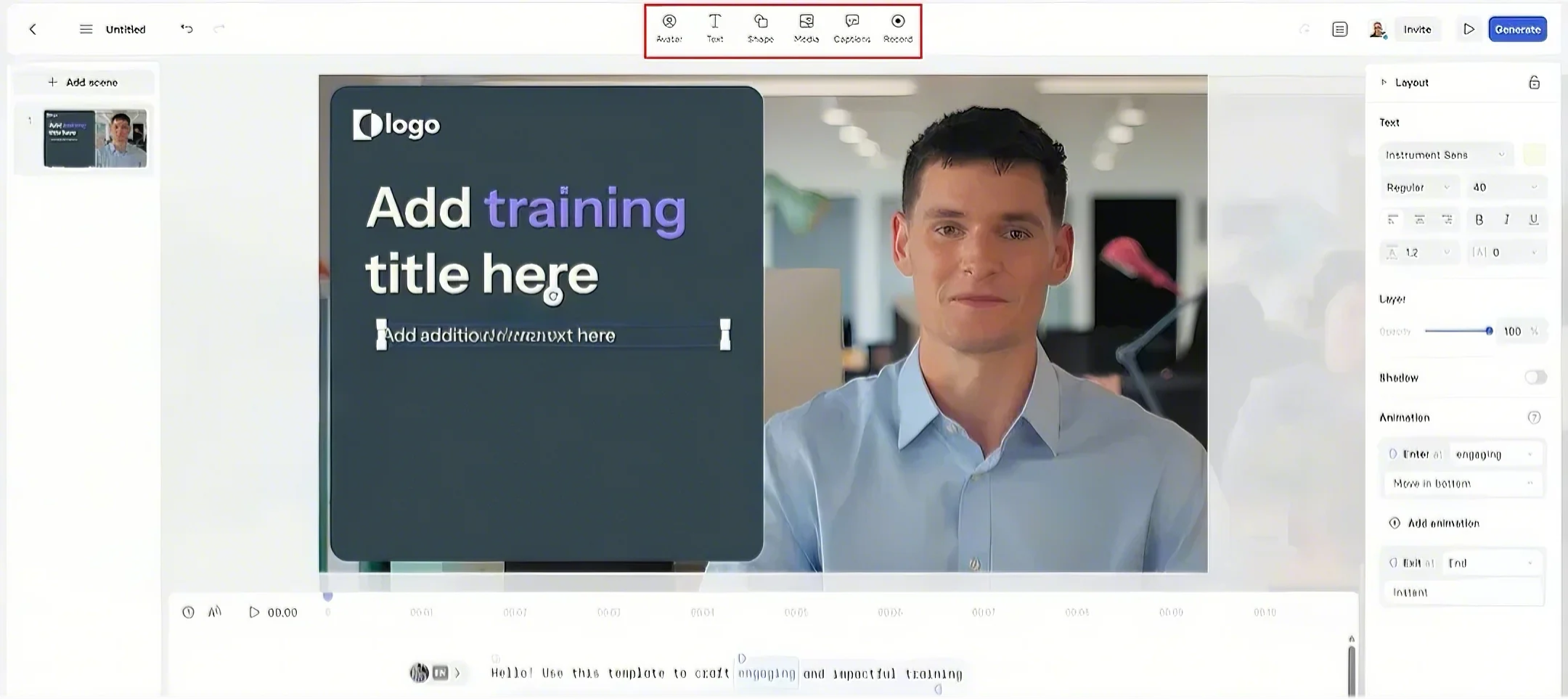Click the timeline playhead marker
This screenshot has height=699, width=1568.
(x=327, y=596)
